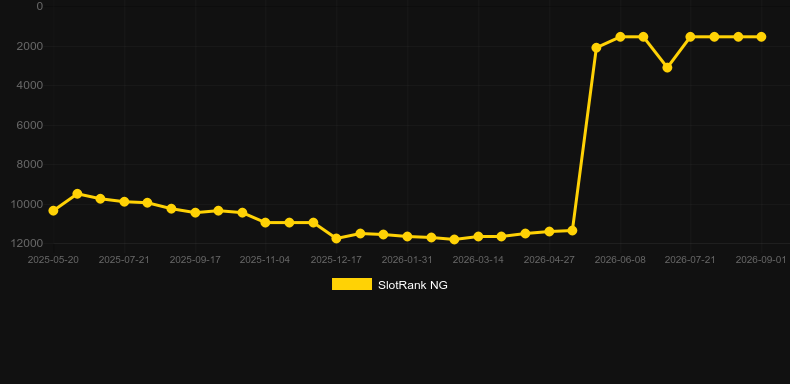Click the 2026-04-27 axis date label
790x384 pixels.
pyautogui.click(x=549, y=260)
